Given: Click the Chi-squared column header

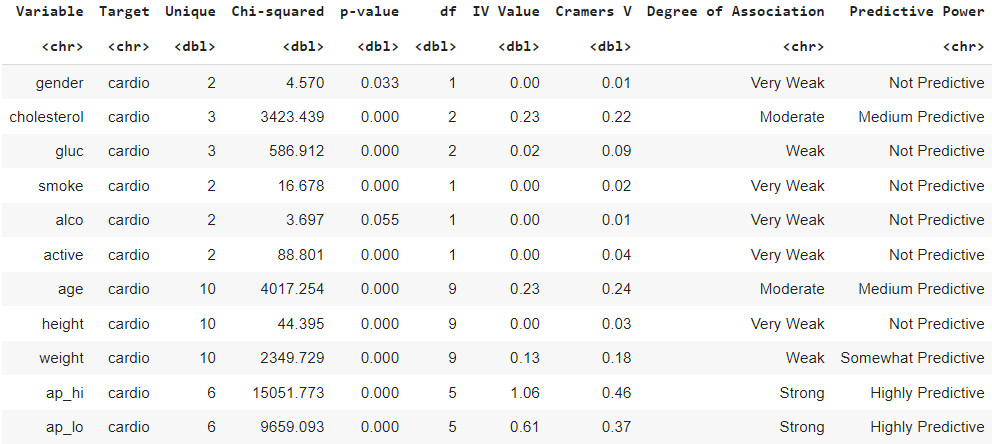Looking at the screenshot, I should pyautogui.click(x=277, y=12).
